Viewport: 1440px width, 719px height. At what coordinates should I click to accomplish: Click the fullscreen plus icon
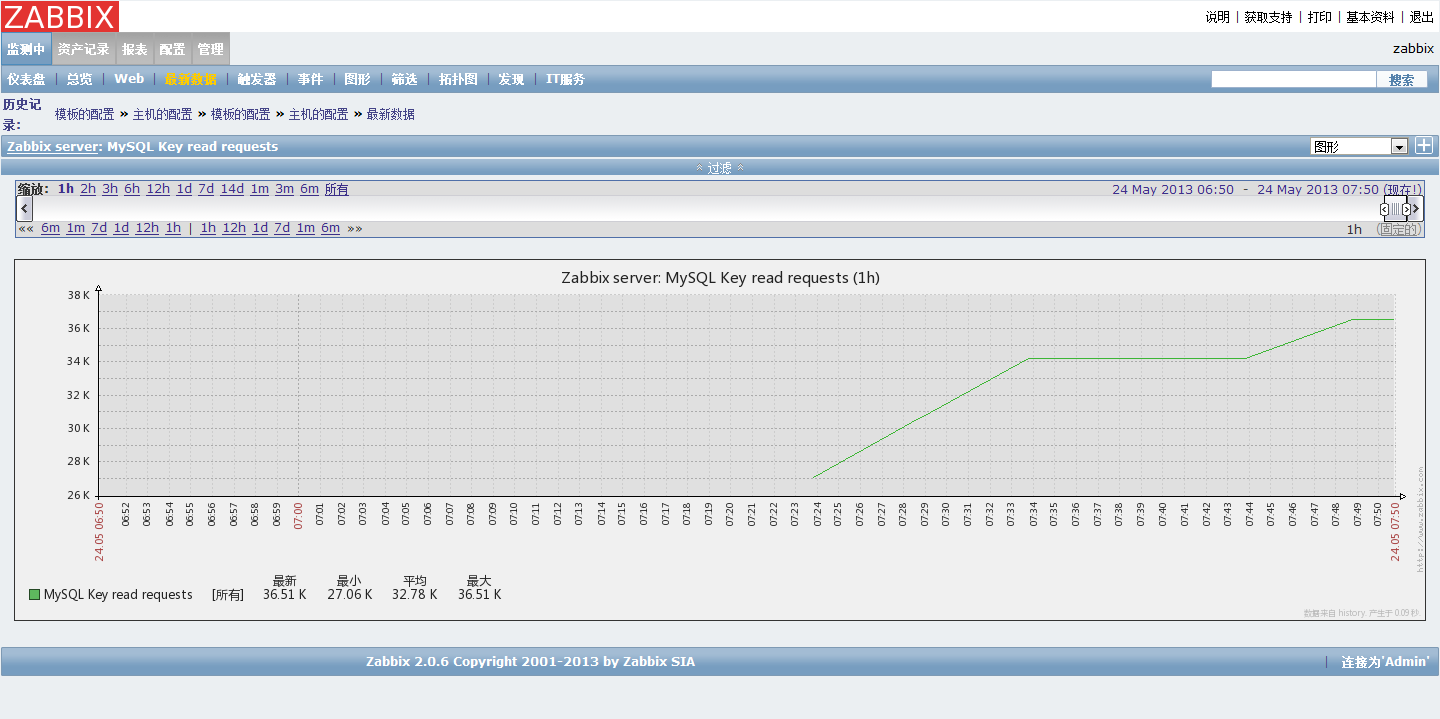pos(1424,146)
